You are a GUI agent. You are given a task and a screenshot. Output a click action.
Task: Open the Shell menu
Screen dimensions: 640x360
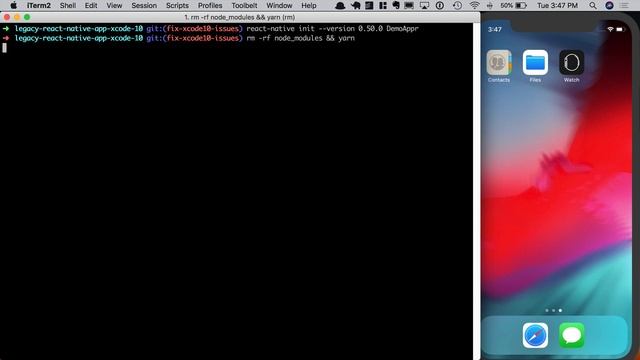[68, 5]
